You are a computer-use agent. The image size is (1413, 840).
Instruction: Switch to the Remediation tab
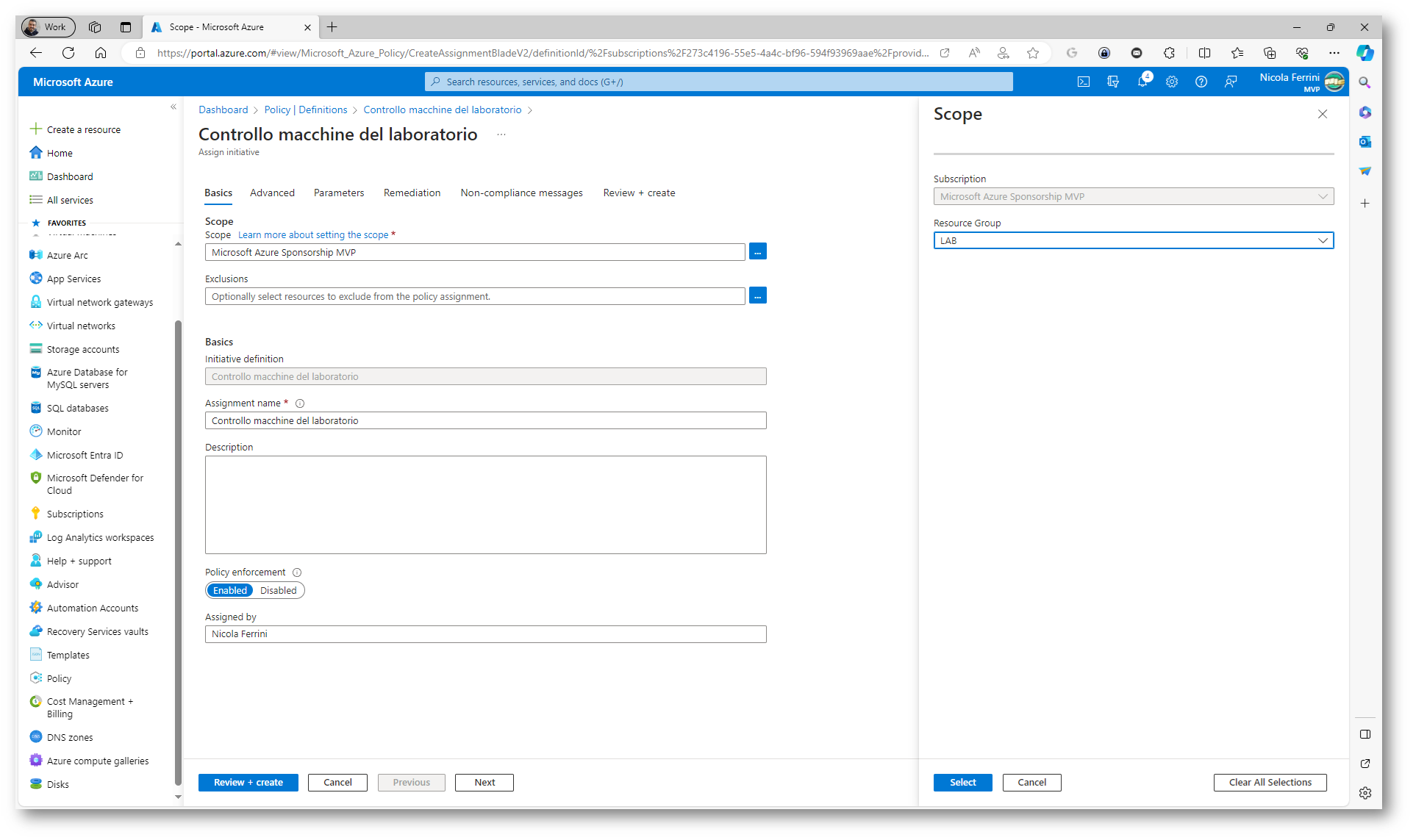tap(412, 193)
